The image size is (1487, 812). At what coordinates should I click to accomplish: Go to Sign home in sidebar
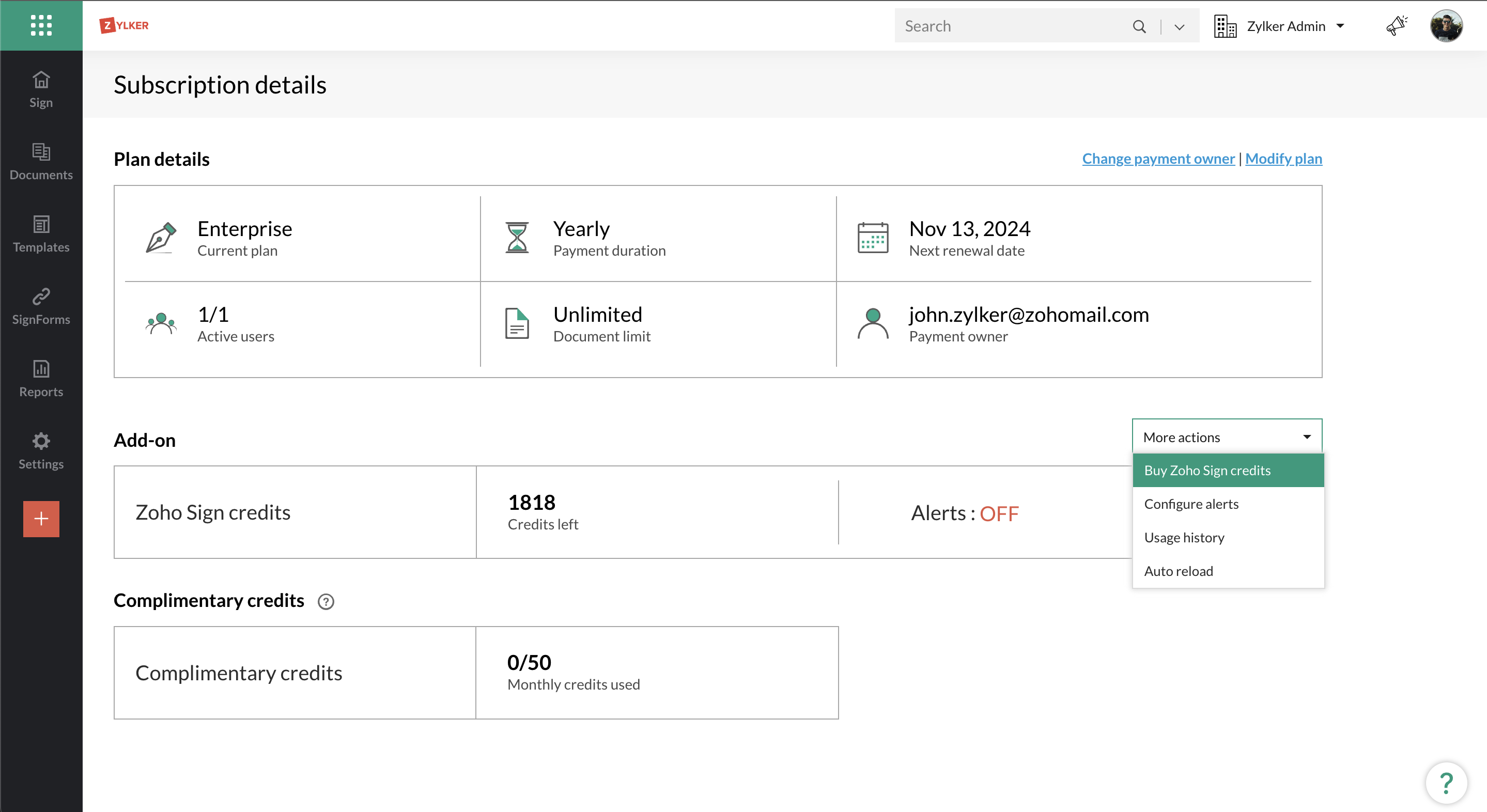(41, 89)
